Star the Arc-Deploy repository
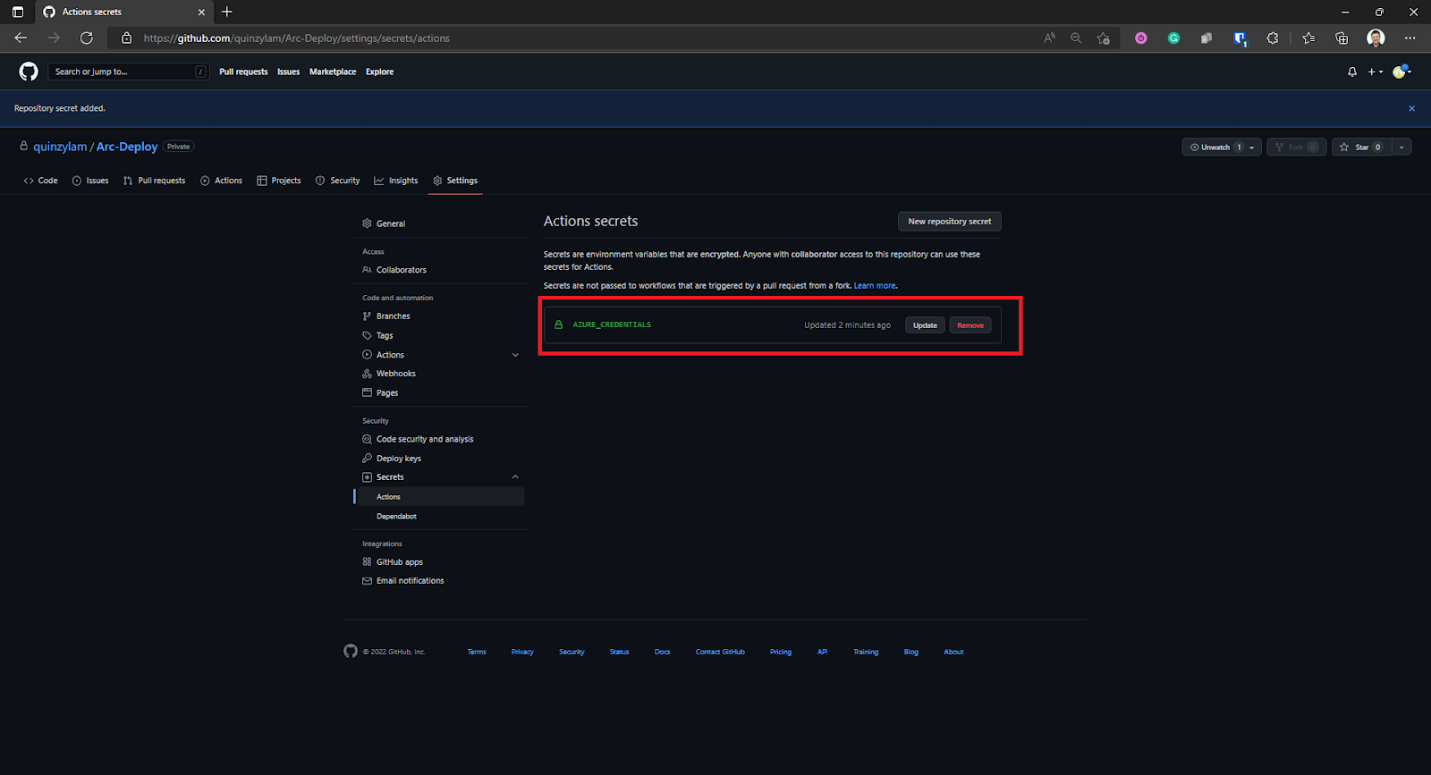 pyautogui.click(x=1360, y=147)
